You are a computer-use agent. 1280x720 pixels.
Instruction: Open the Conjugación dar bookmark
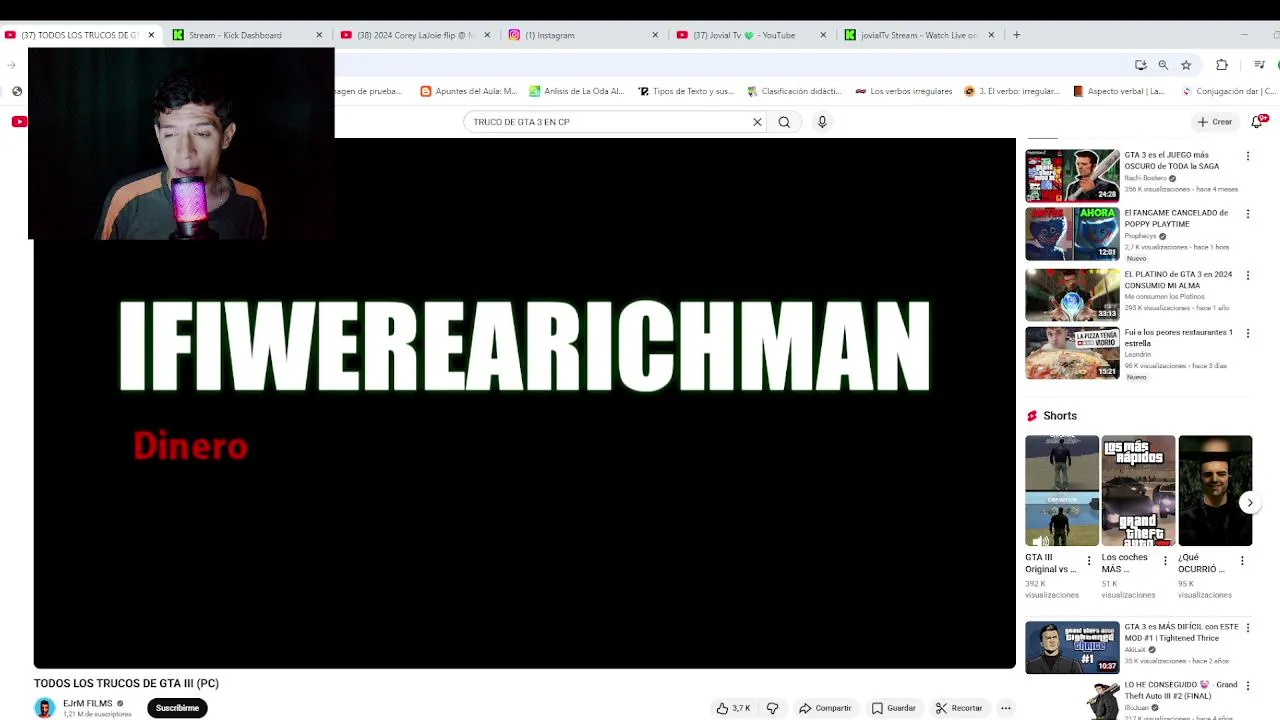point(1229,91)
